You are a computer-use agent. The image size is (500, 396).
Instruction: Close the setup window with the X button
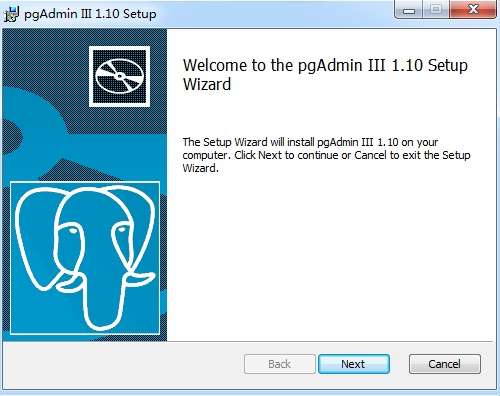coord(473,10)
